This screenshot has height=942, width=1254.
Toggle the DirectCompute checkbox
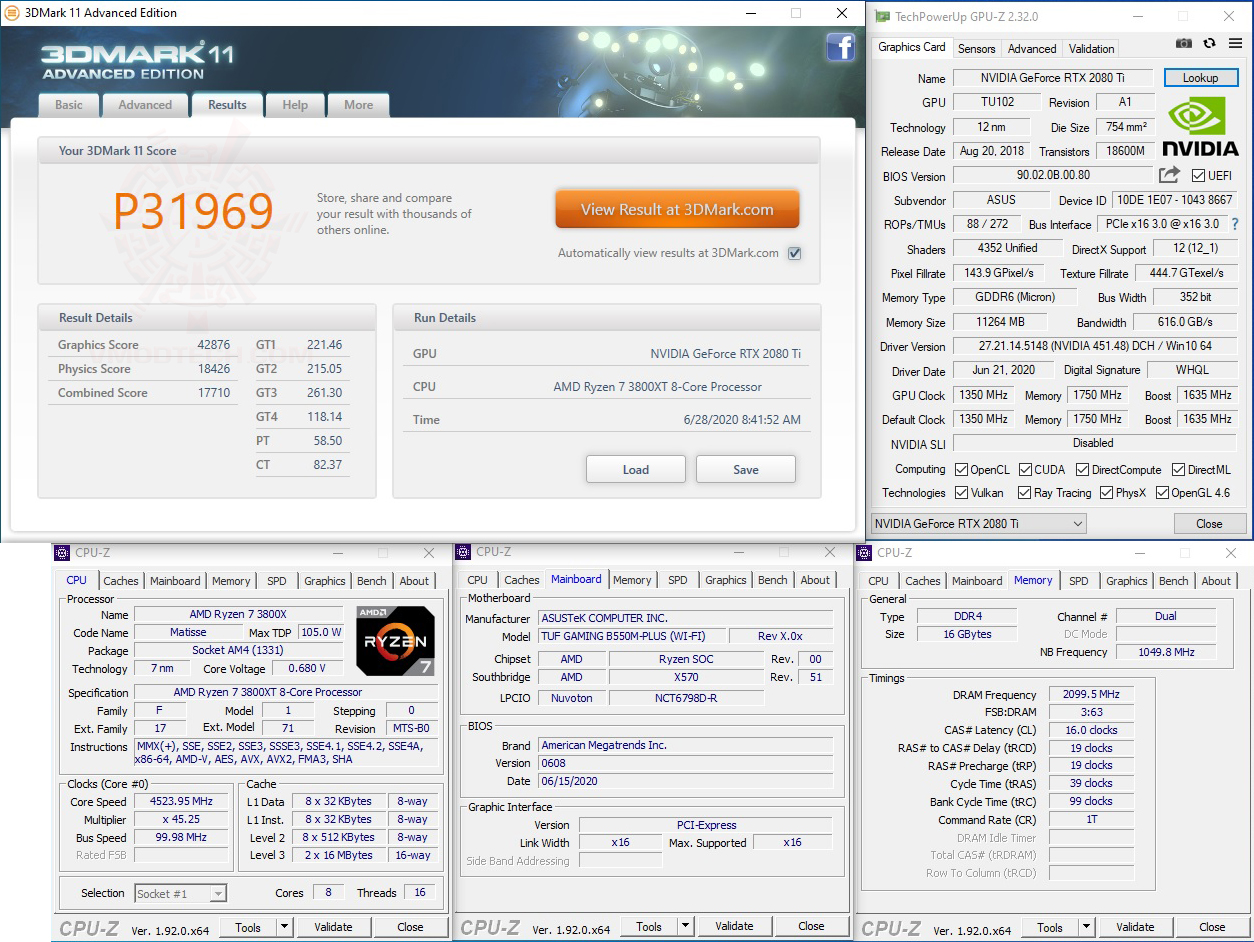1083,470
